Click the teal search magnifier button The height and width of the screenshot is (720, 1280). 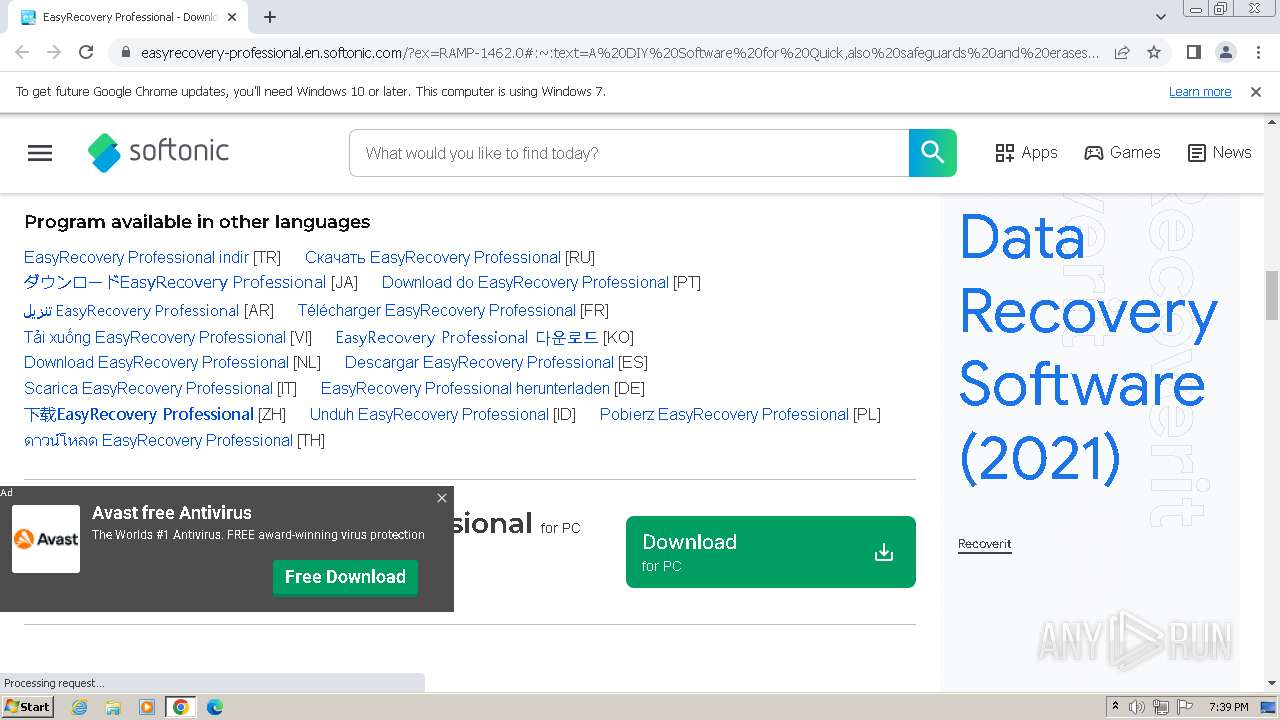point(933,153)
